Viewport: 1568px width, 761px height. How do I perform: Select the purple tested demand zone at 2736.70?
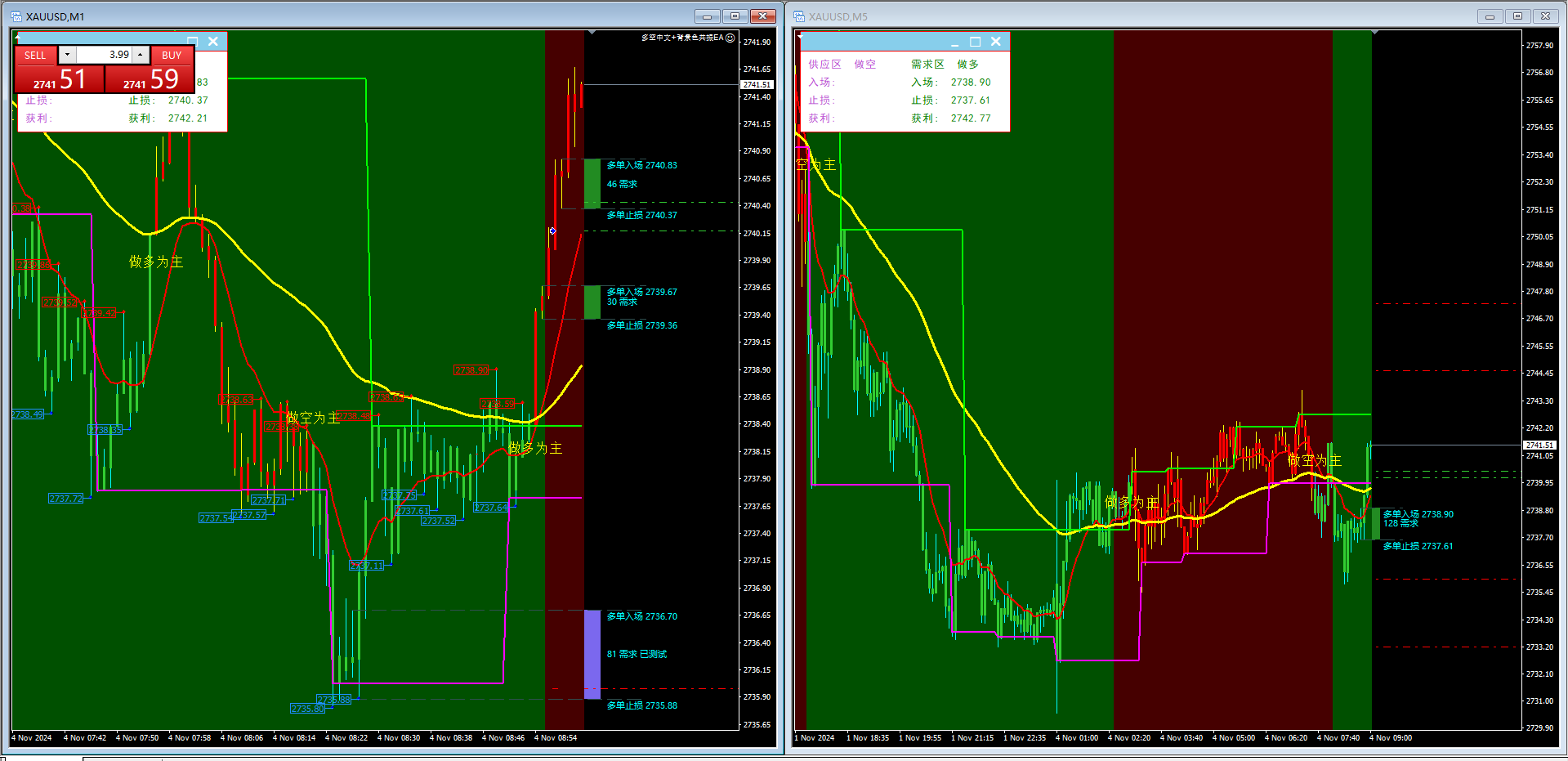point(592,655)
